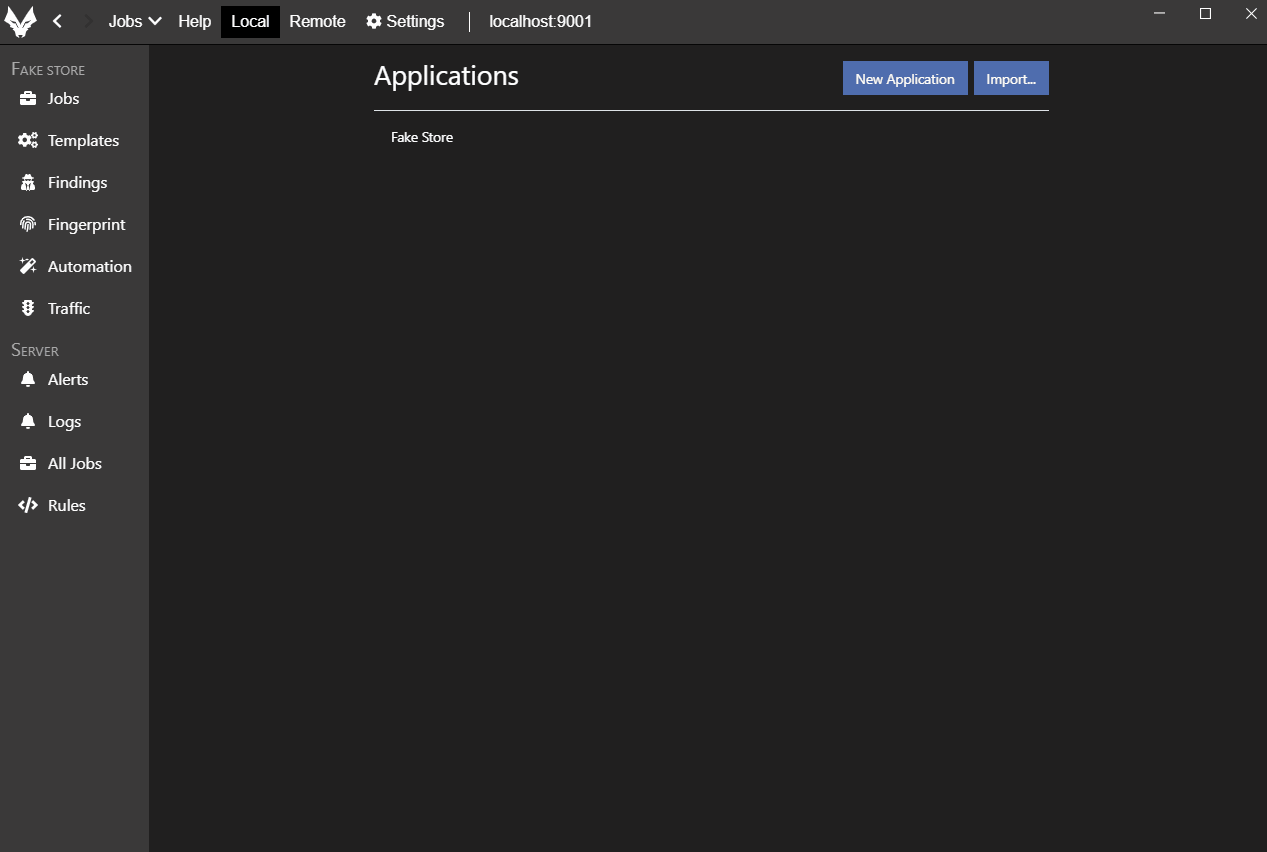This screenshot has width=1267, height=852.
Task: Click the Import... button
Action: [x=1010, y=79]
